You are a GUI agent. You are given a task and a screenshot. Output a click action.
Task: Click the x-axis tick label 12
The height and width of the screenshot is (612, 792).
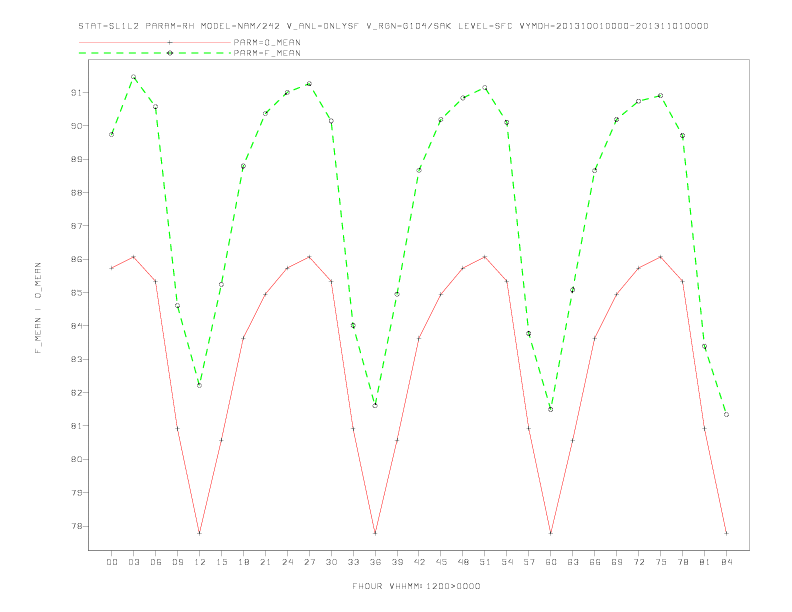click(200, 562)
